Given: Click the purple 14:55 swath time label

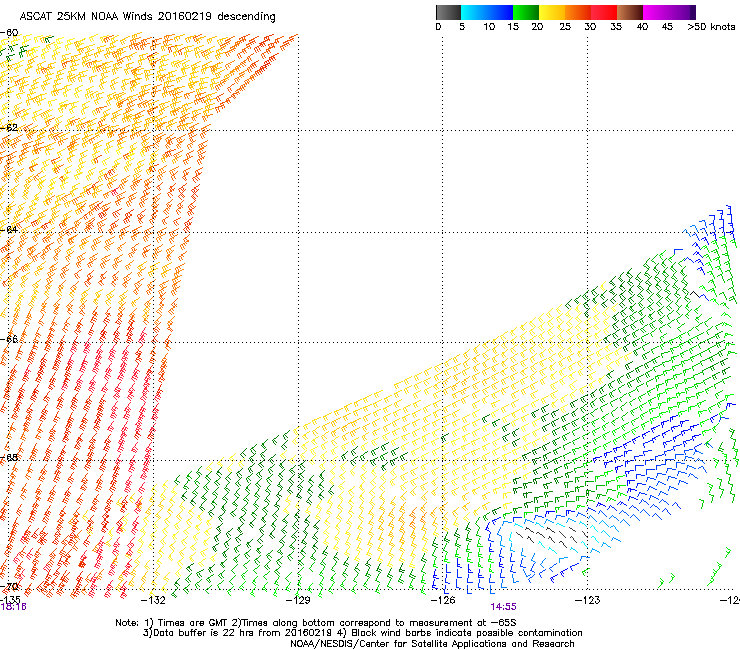Looking at the screenshot, I should pyautogui.click(x=503, y=607).
